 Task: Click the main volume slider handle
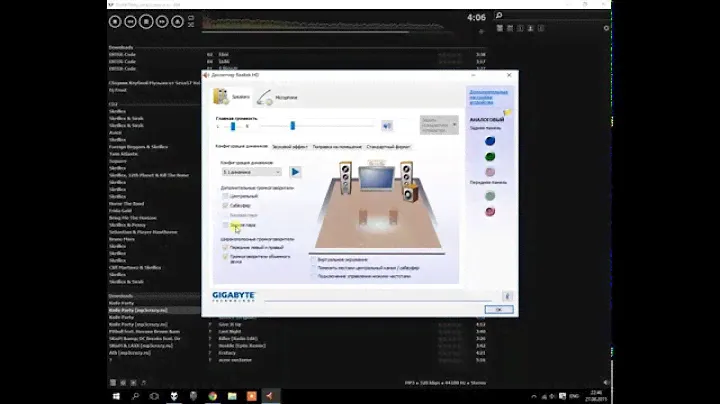coord(292,126)
